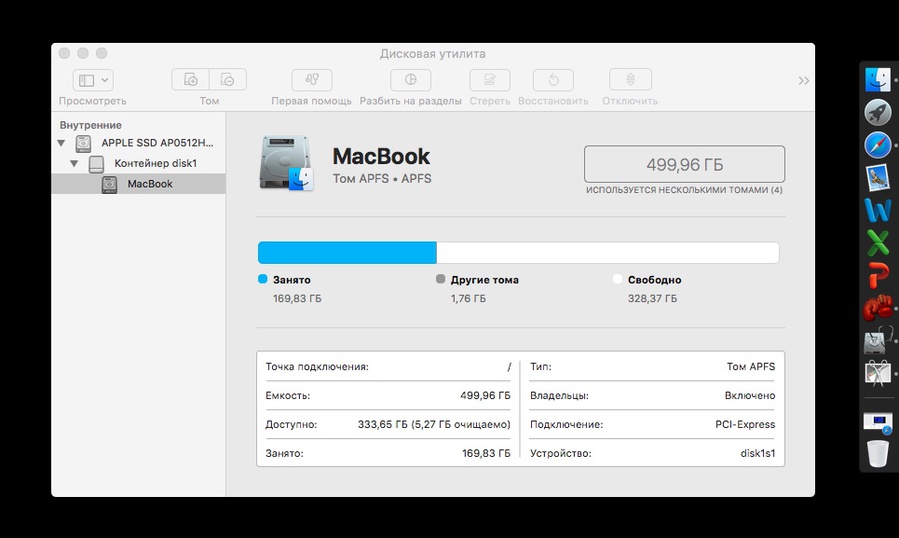Screen dimensions: 899x538
Task: Click the Включено owners value
Action: coord(750,396)
